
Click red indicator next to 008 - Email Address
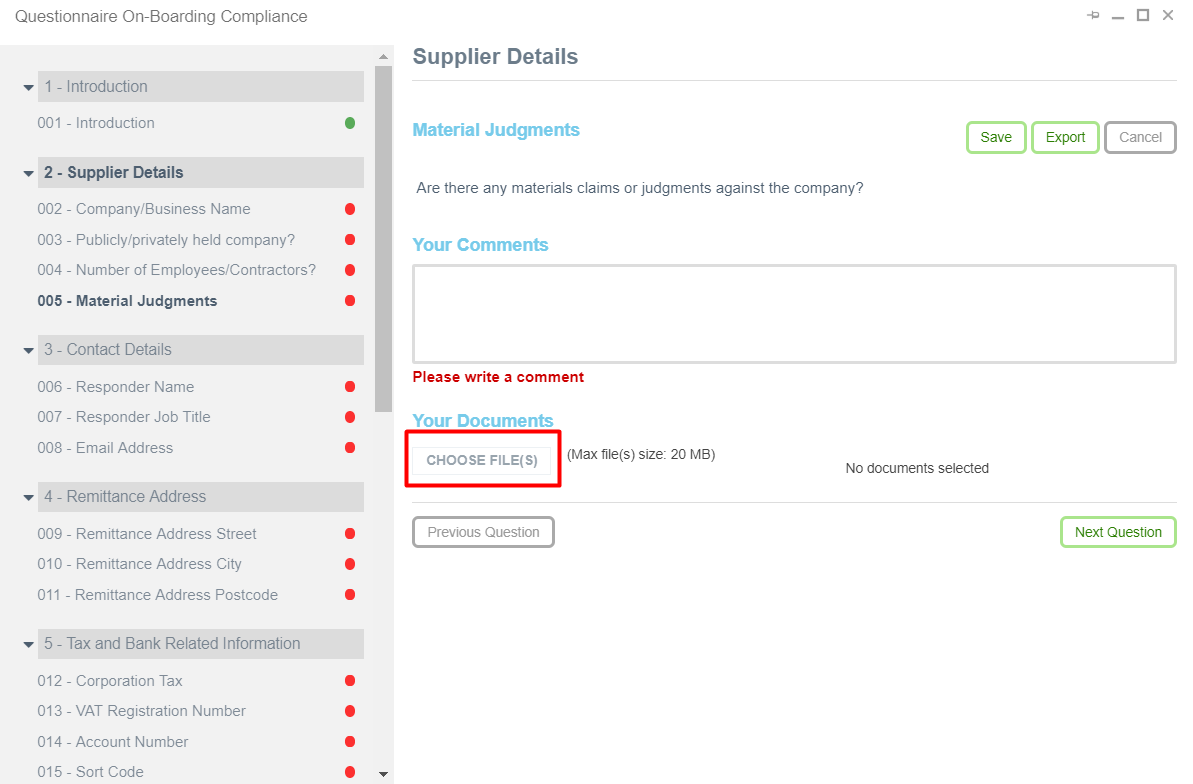click(349, 447)
